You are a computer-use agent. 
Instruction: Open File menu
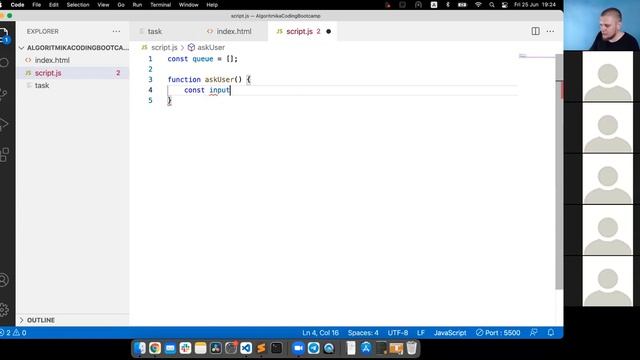(36, 5)
